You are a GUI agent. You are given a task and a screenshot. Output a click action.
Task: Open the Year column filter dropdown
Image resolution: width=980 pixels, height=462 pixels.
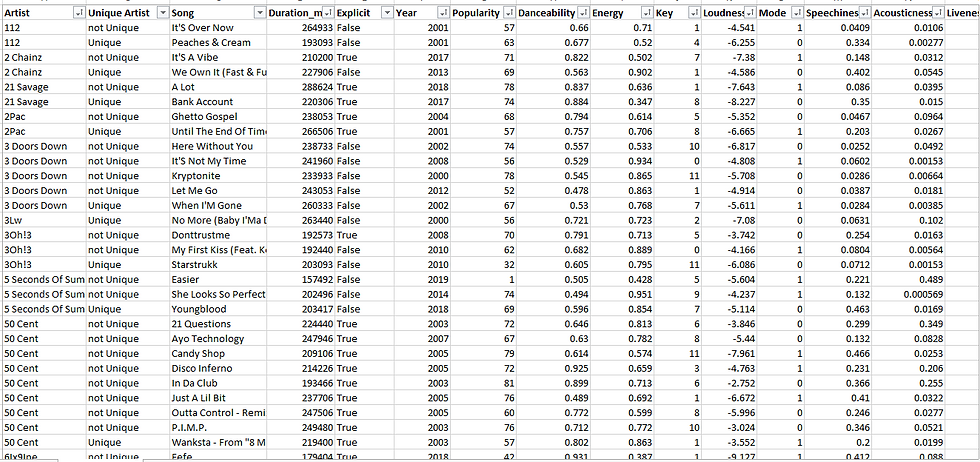443,13
